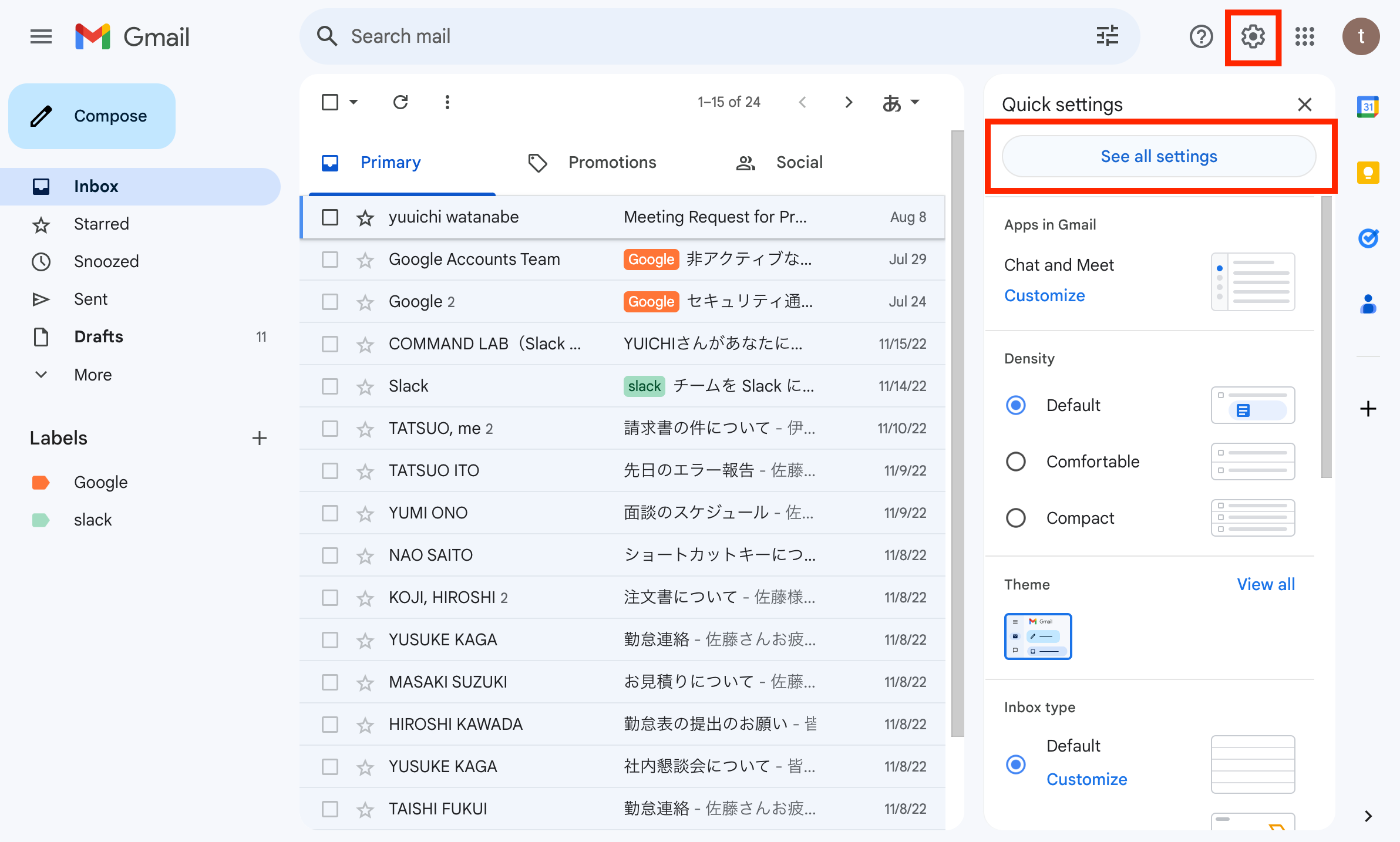This screenshot has height=842, width=1400.
Task: Check the TATSUO ITO email checkbox
Action: [x=330, y=471]
